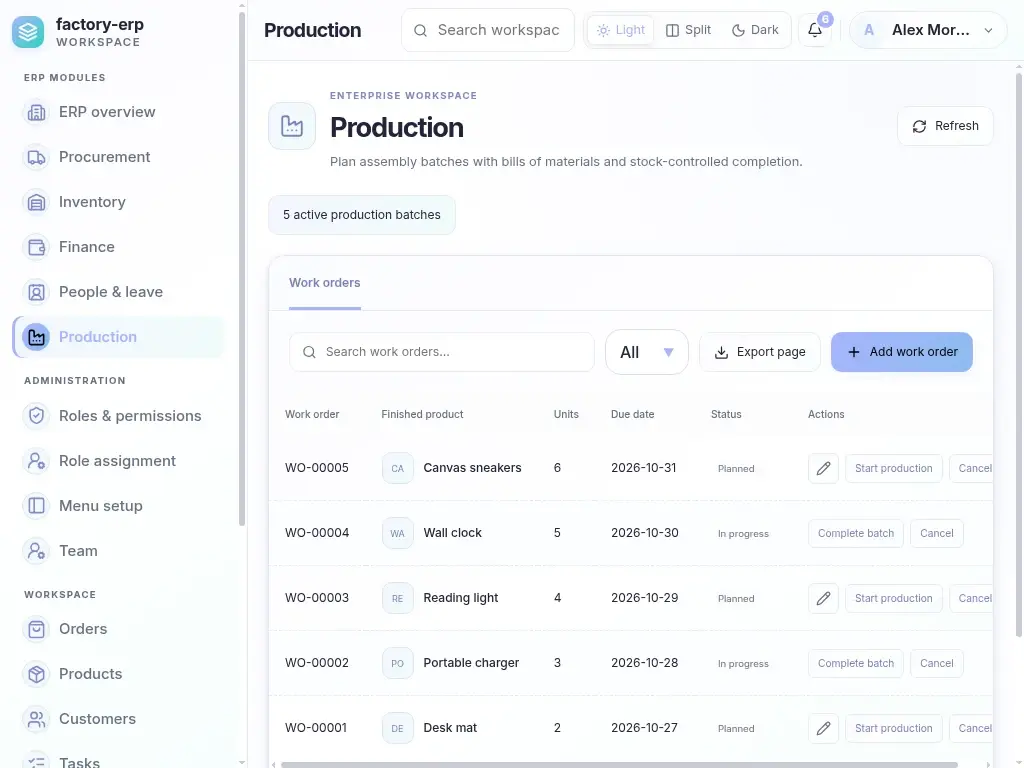The height and width of the screenshot is (768, 1024).
Task: Edit WO-00001 with pencil icon
Action: click(824, 728)
